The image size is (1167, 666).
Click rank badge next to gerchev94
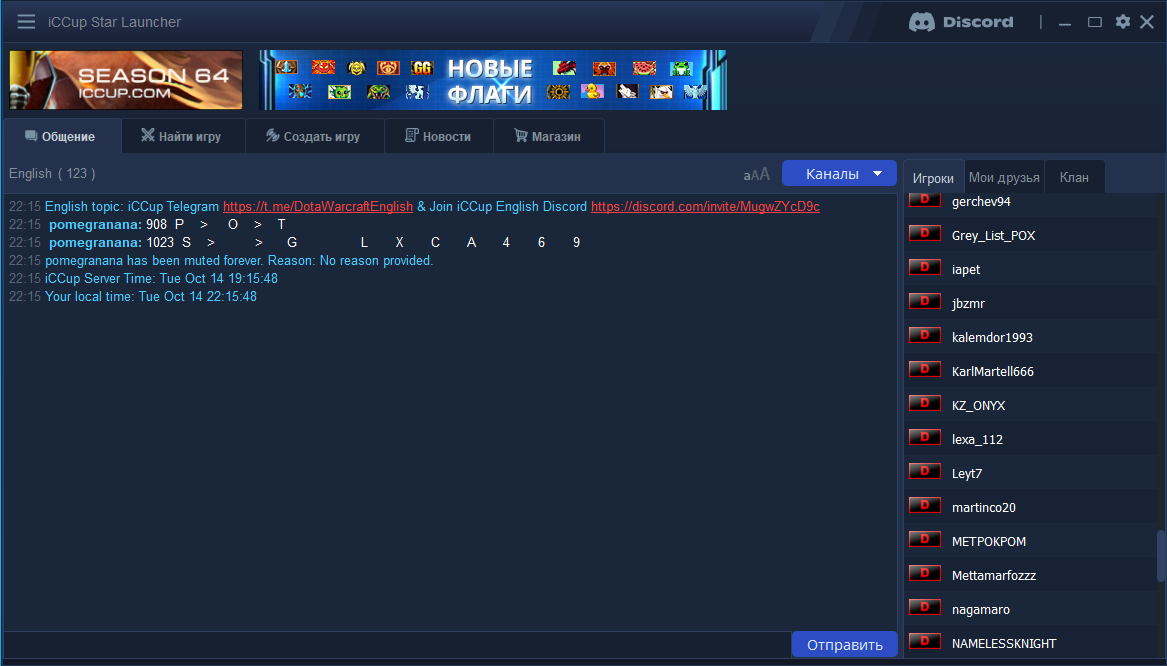click(x=925, y=200)
